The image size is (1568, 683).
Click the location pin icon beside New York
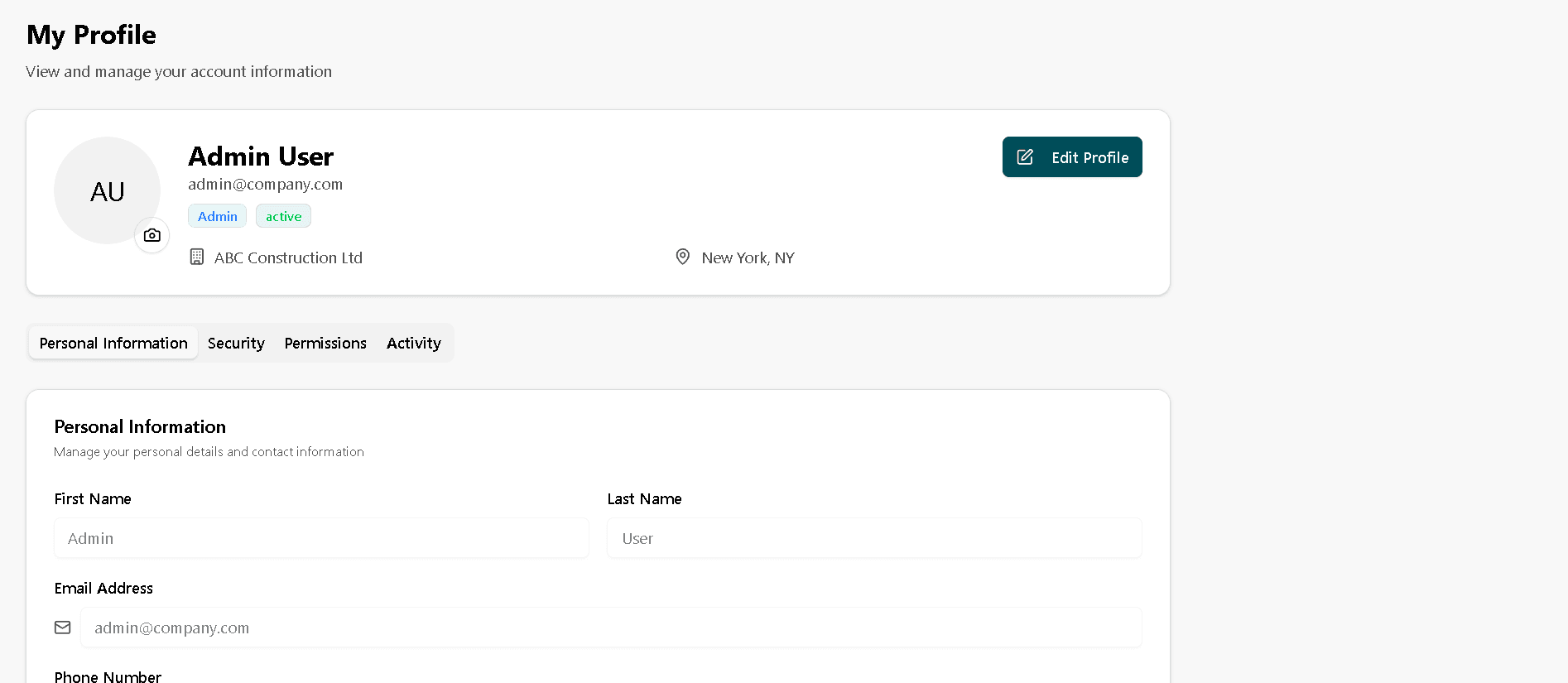click(x=683, y=257)
